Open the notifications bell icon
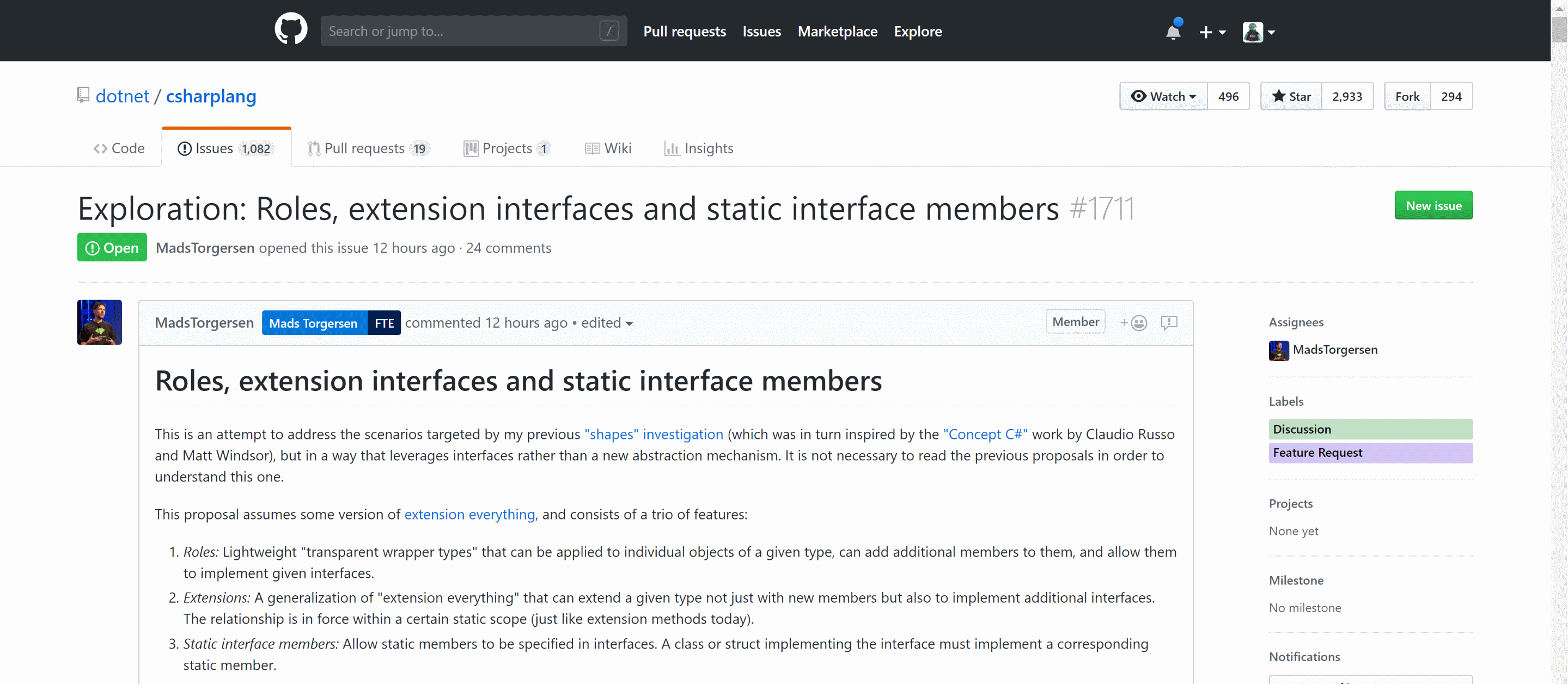 click(1173, 31)
